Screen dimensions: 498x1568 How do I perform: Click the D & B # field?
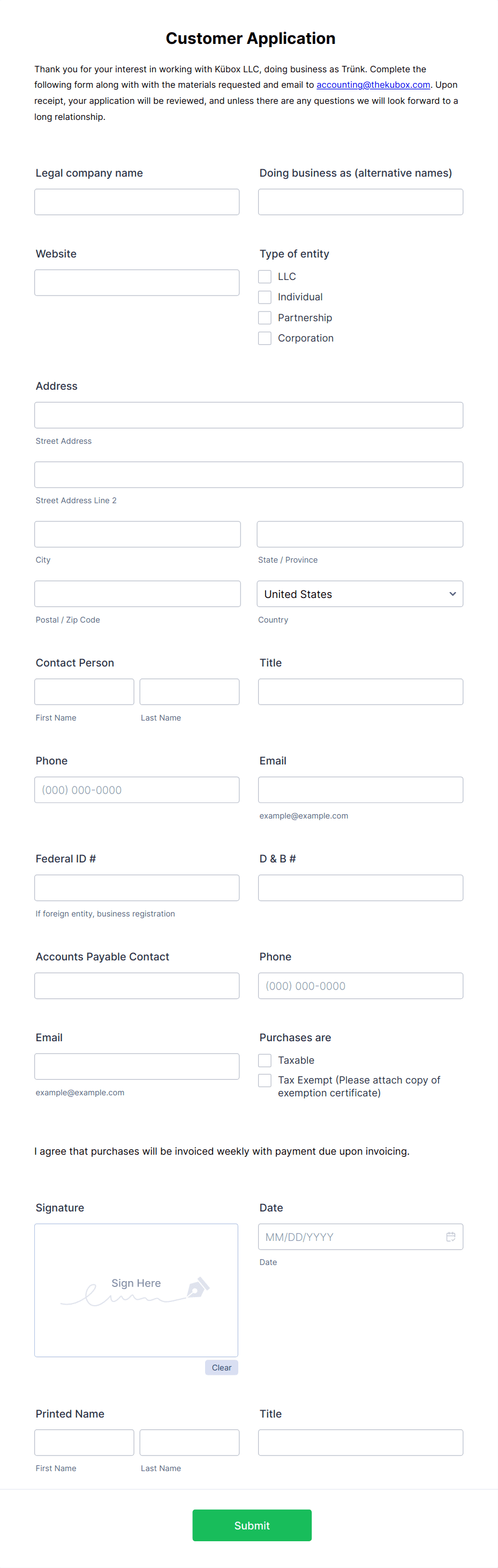click(360, 888)
